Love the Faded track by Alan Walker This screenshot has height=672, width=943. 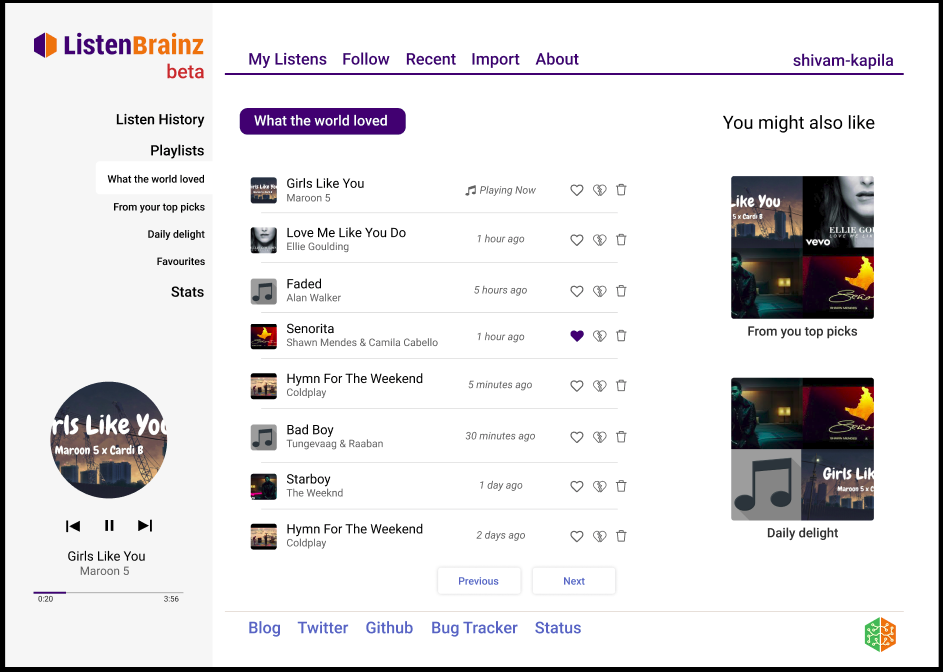[x=577, y=291]
